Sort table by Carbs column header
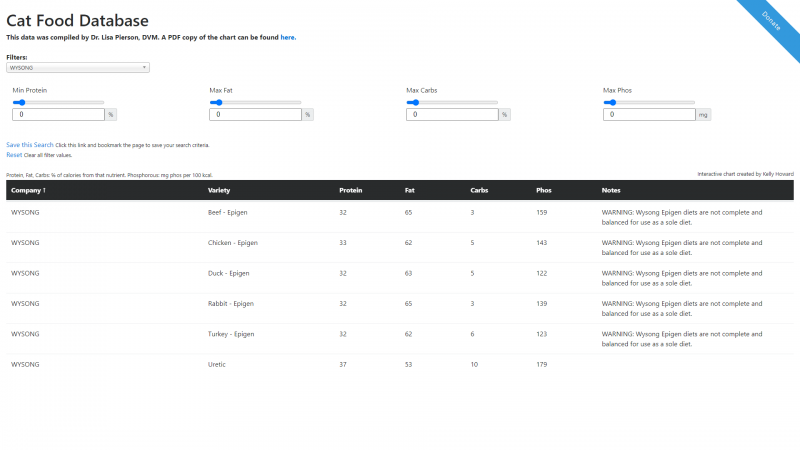This screenshot has height=450, width=800. point(480,190)
